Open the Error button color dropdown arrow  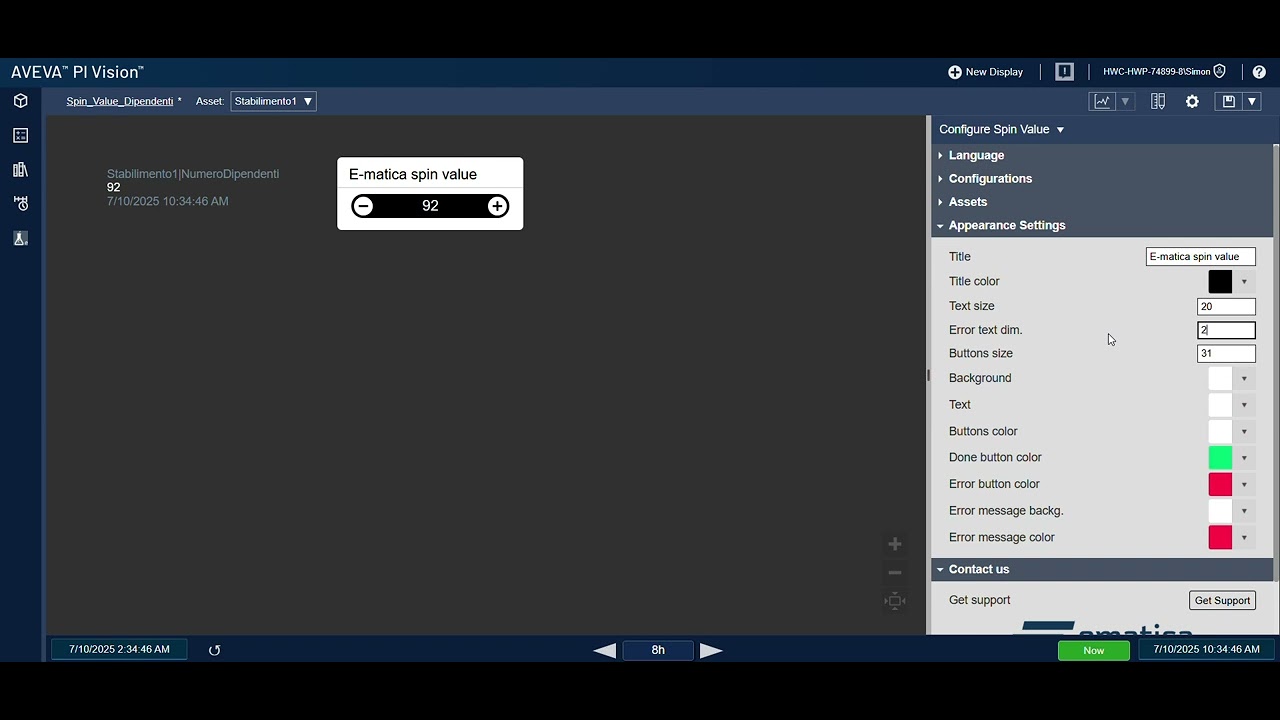pyautogui.click(x=1244, y=484)
